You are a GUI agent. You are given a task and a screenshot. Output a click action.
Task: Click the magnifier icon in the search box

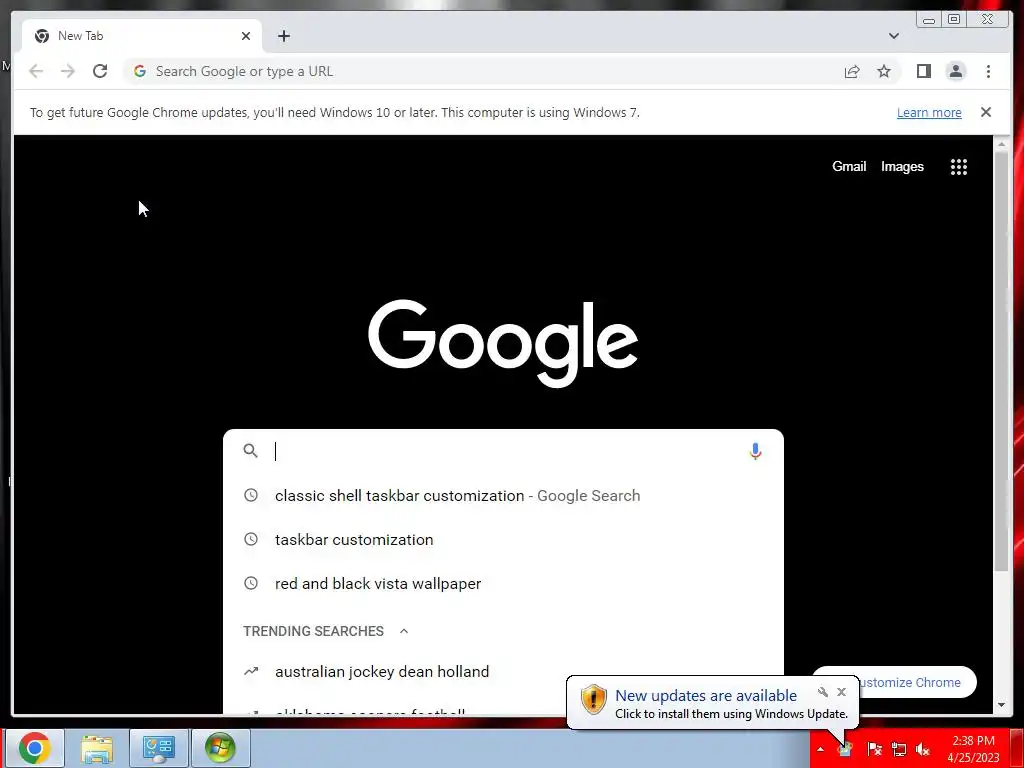(250, 451)
